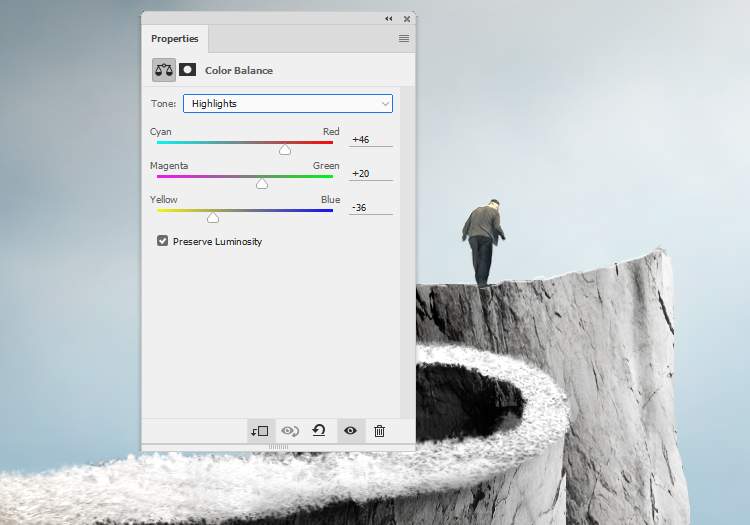The height and width of the screenshot is (525, 750).
Task: Click the man standing on the cliff
Action: 484,242
